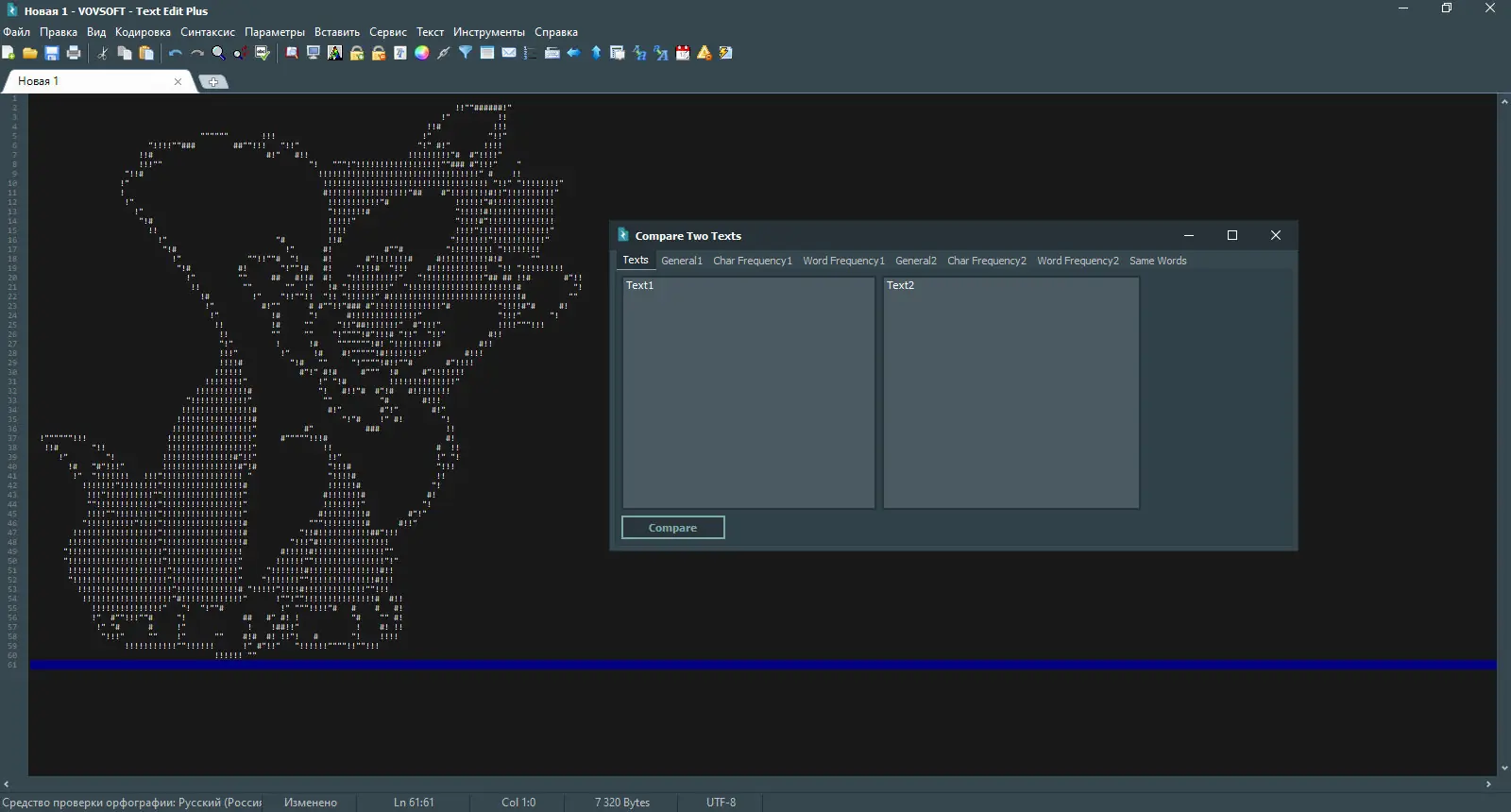Click the Compare button

pos(673,528)
